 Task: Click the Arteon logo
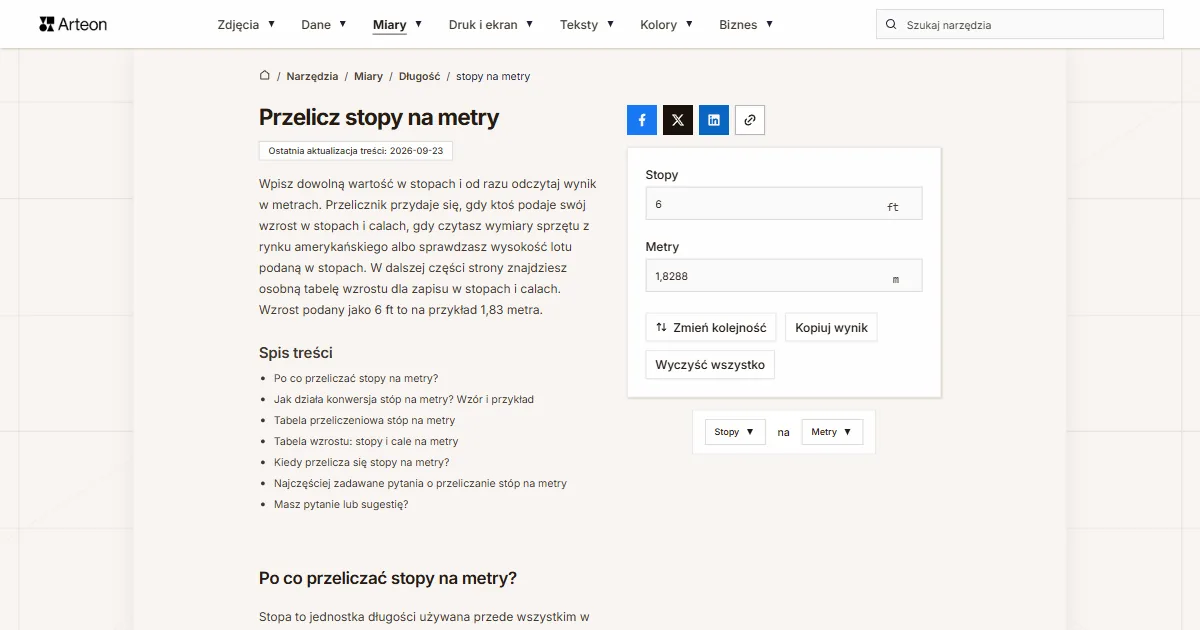pyautogui.click(x=73, y=24)
